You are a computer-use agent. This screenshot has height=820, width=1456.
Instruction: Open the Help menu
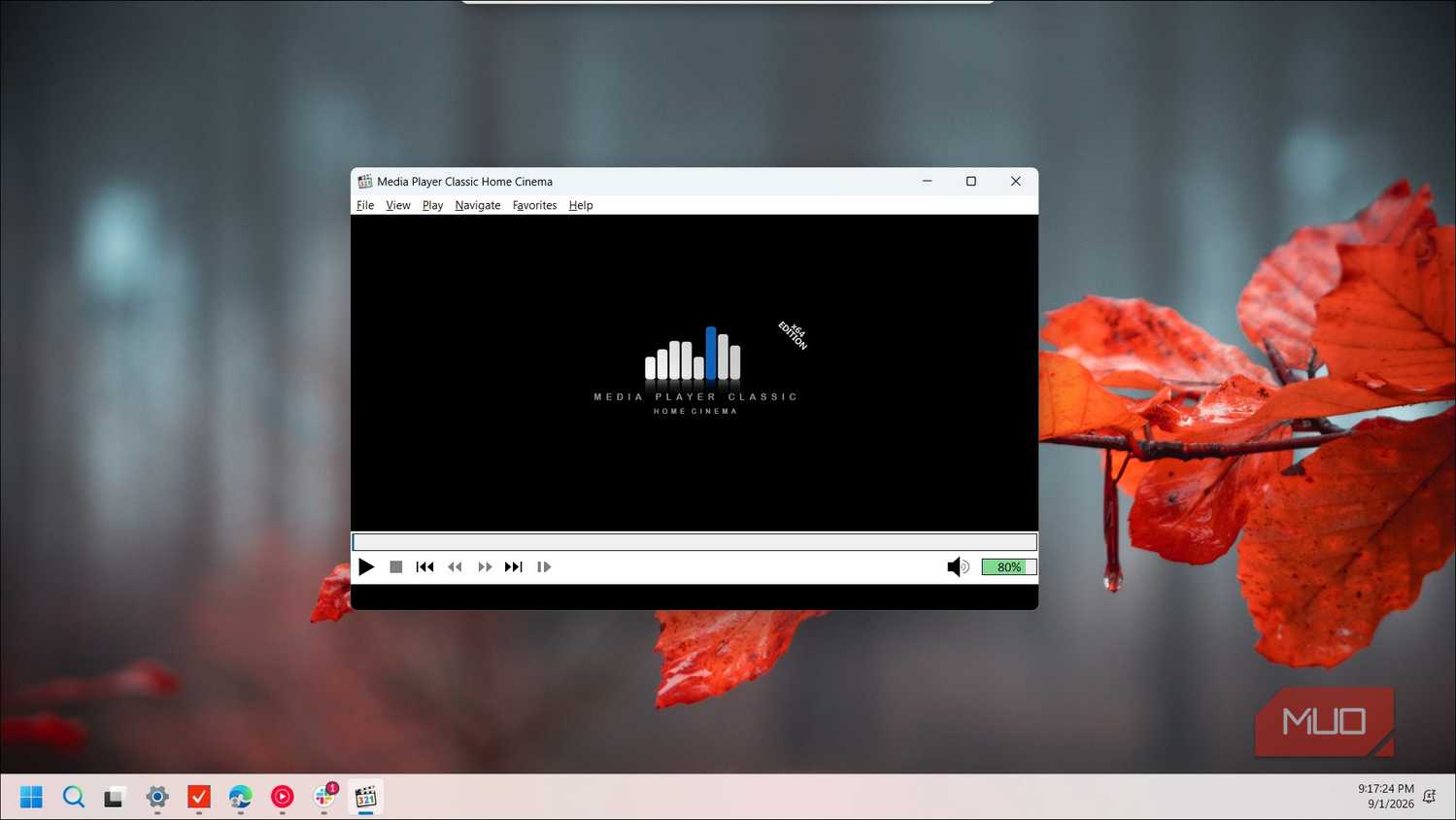pyautogui.click(x=581, y=205)
